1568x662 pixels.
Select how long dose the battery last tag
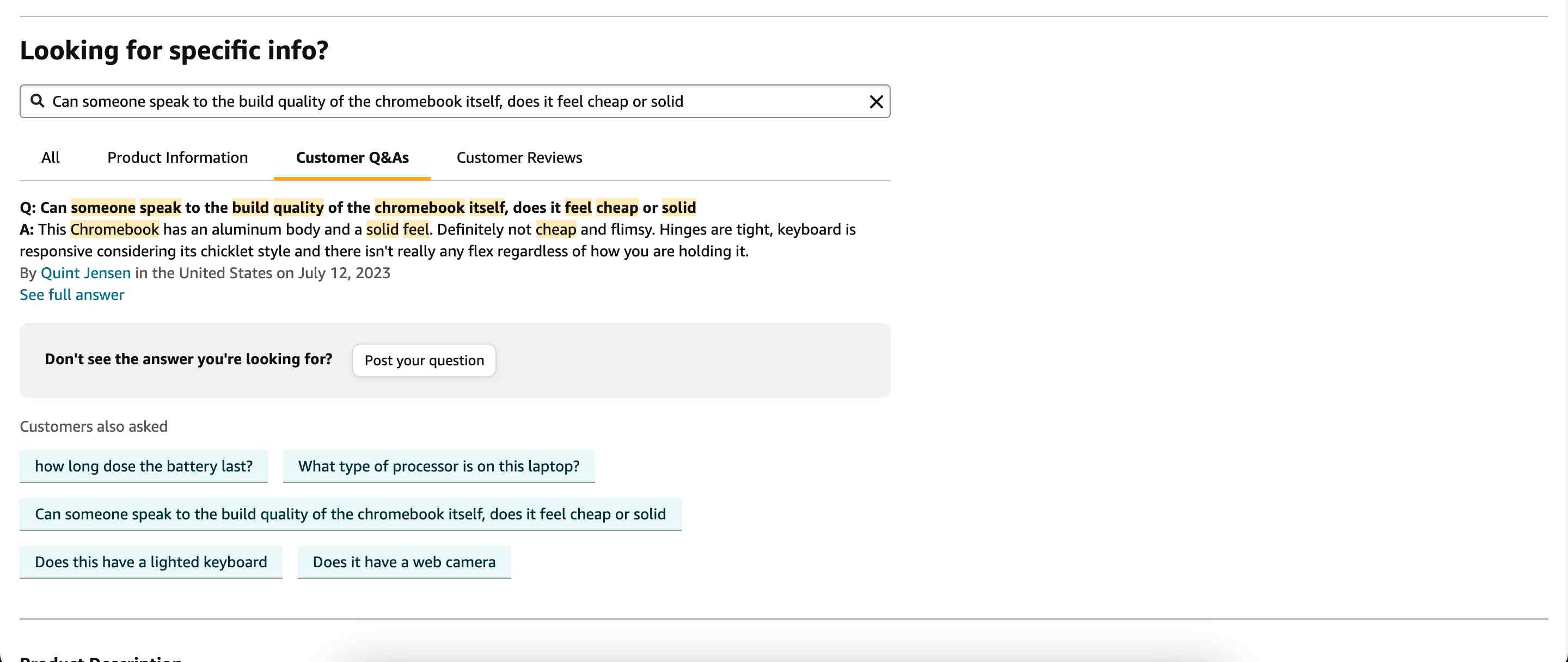[x=144, y=465]
